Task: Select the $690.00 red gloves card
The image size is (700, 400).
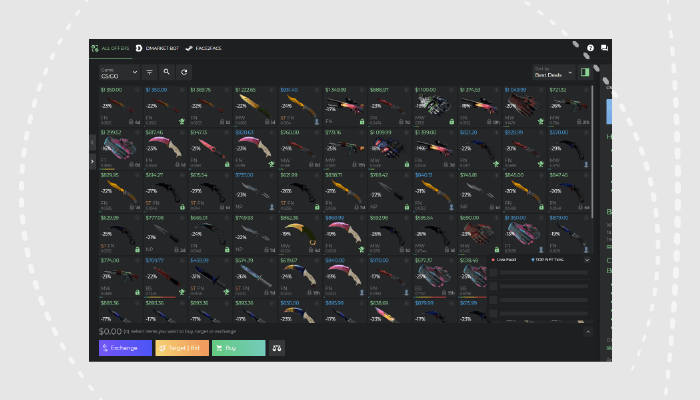Action: point(479,234)
